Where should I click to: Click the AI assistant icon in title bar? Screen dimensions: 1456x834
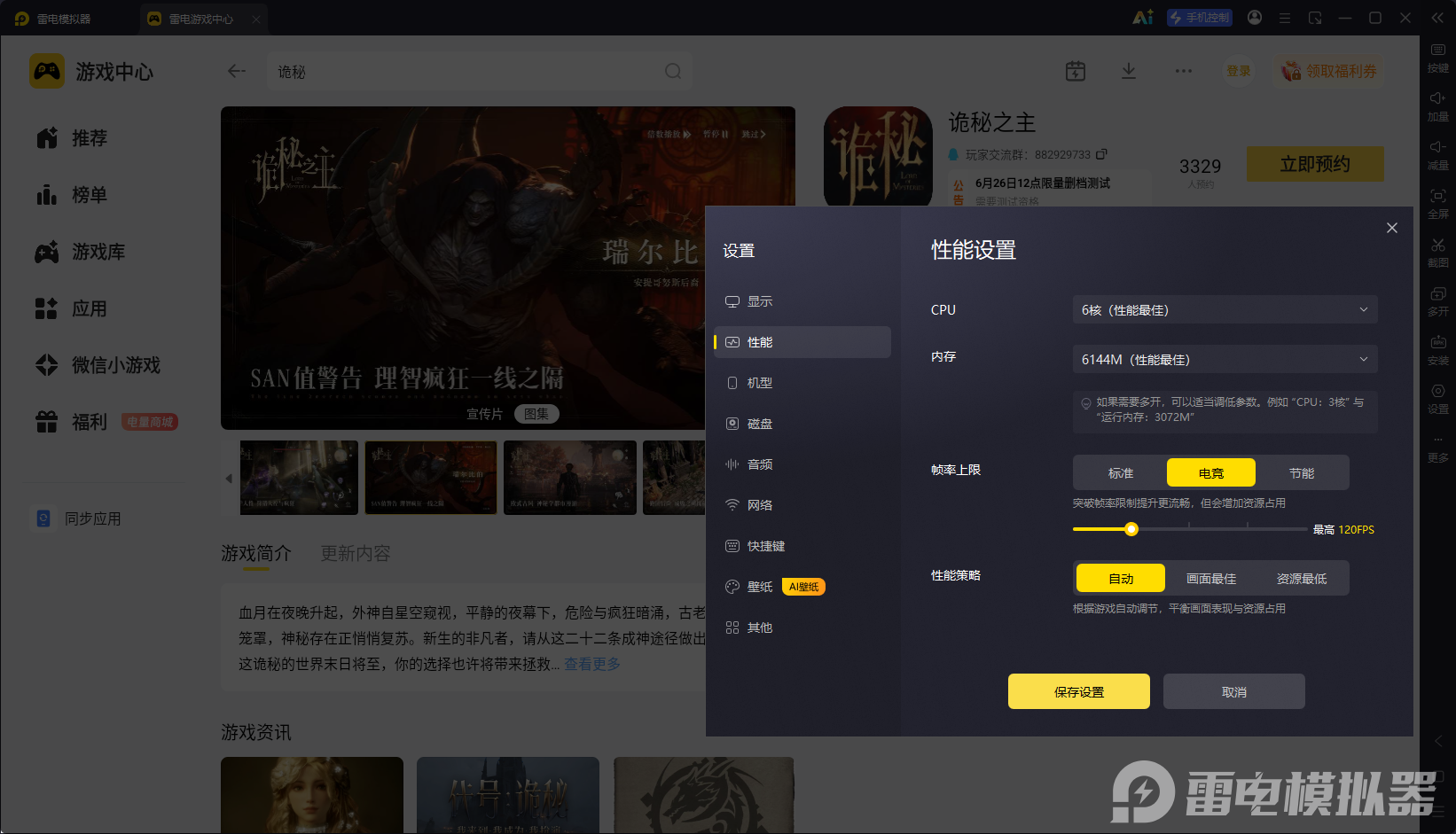[x=1143, y=18]
